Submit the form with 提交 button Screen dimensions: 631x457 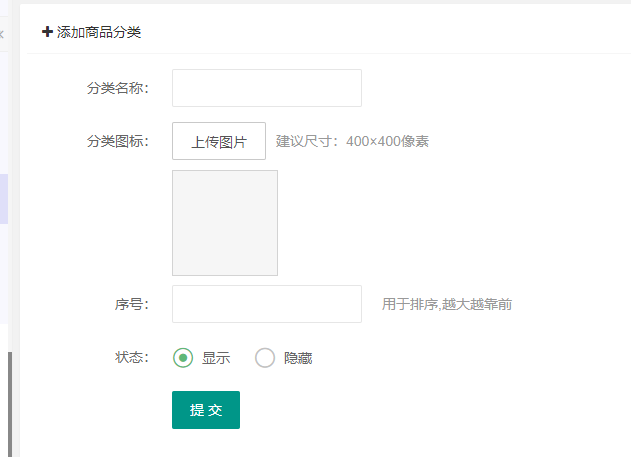click(206, 410)
